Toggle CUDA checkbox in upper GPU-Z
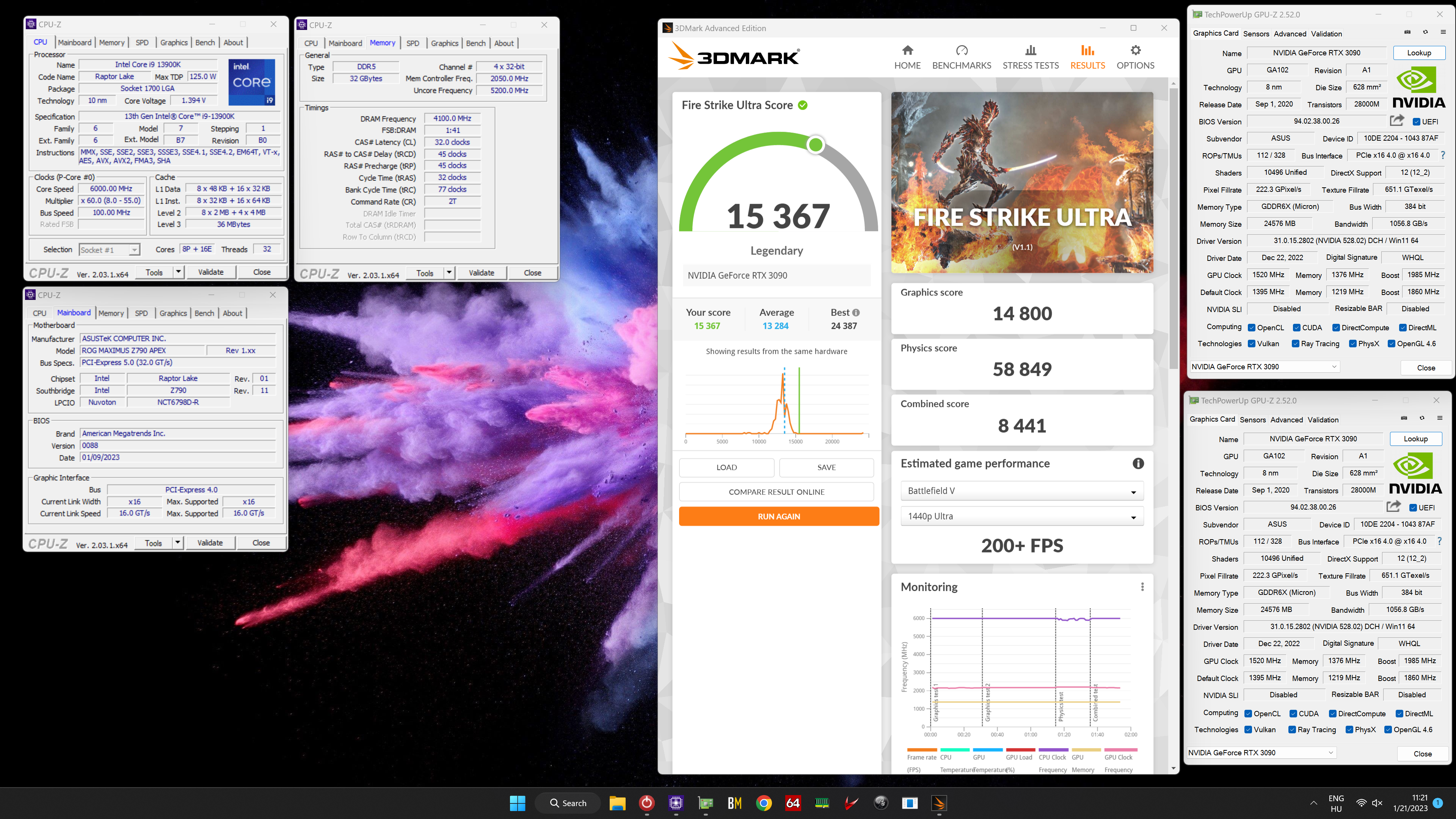This screenshot has height=819, width=1456. (1297, 328)
